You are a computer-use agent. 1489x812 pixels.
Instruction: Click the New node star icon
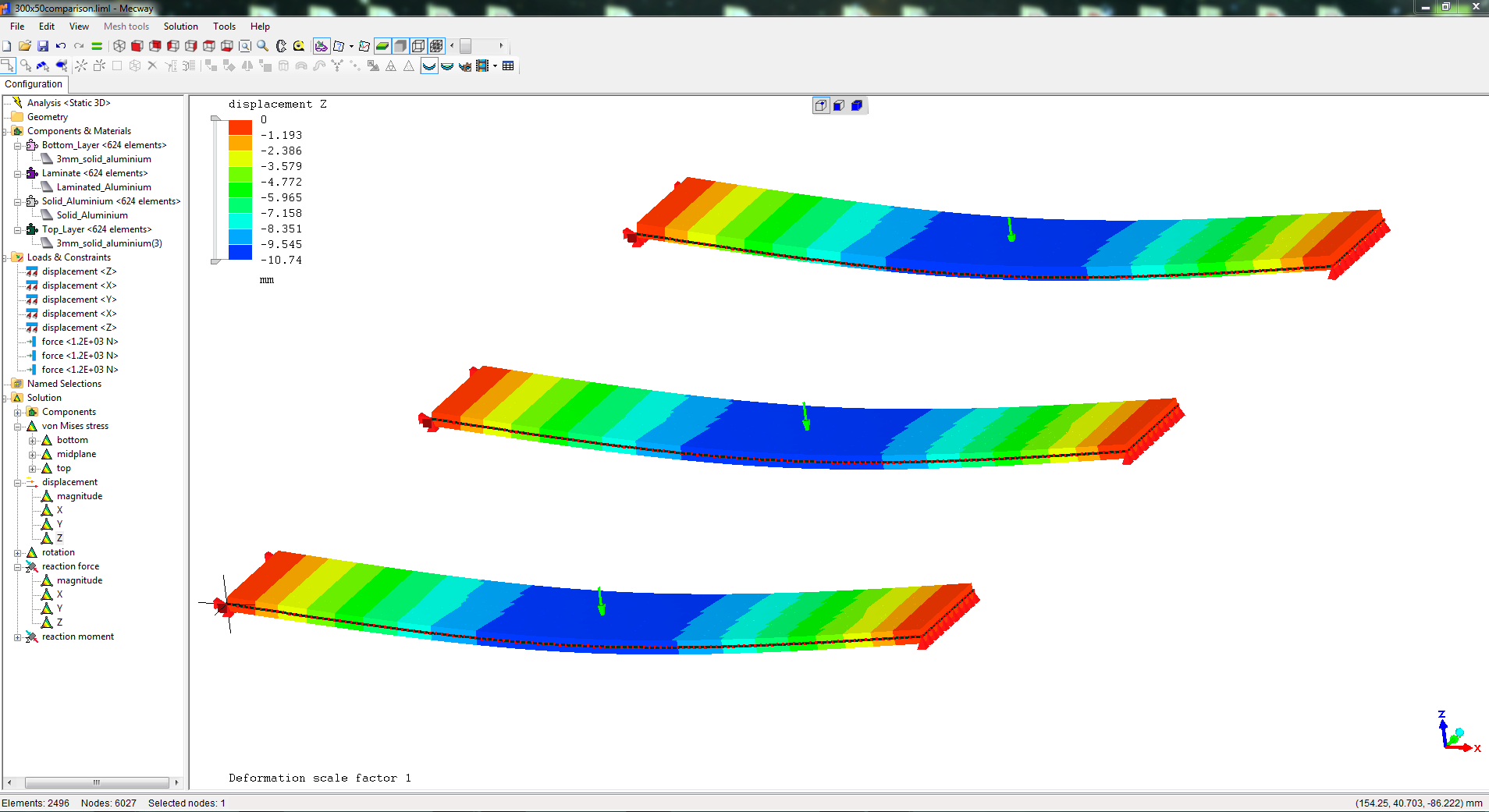tap(81, 66)
